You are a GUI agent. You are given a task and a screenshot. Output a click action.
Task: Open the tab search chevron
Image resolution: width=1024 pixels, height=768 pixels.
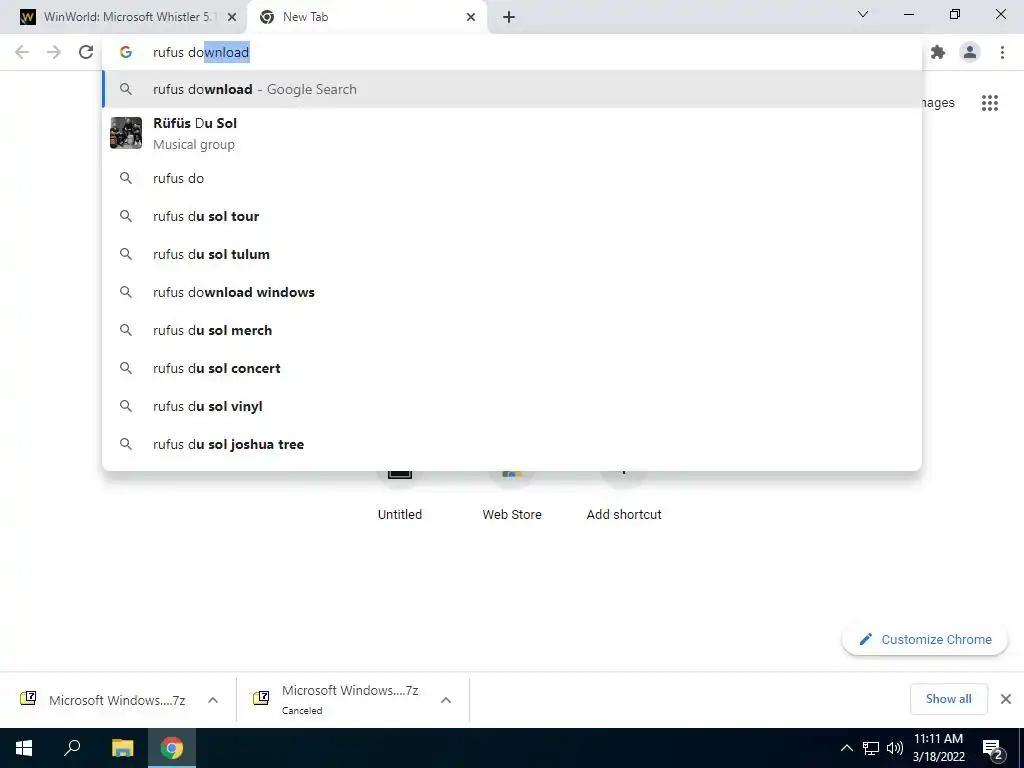pos(863,14)
